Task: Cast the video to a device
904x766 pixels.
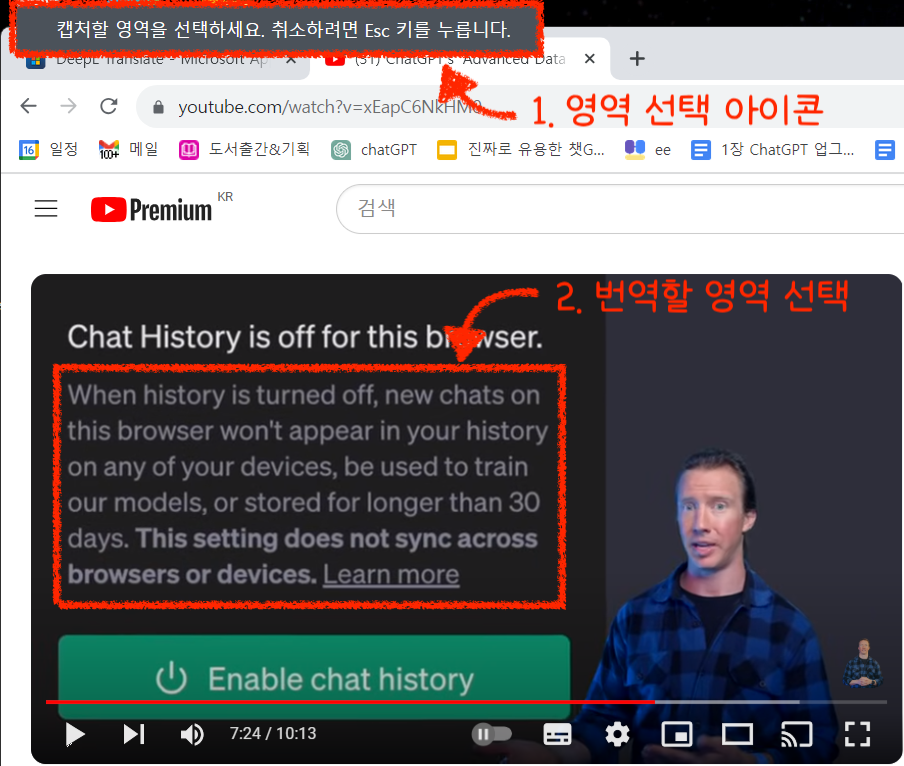Action: [797, 734]
